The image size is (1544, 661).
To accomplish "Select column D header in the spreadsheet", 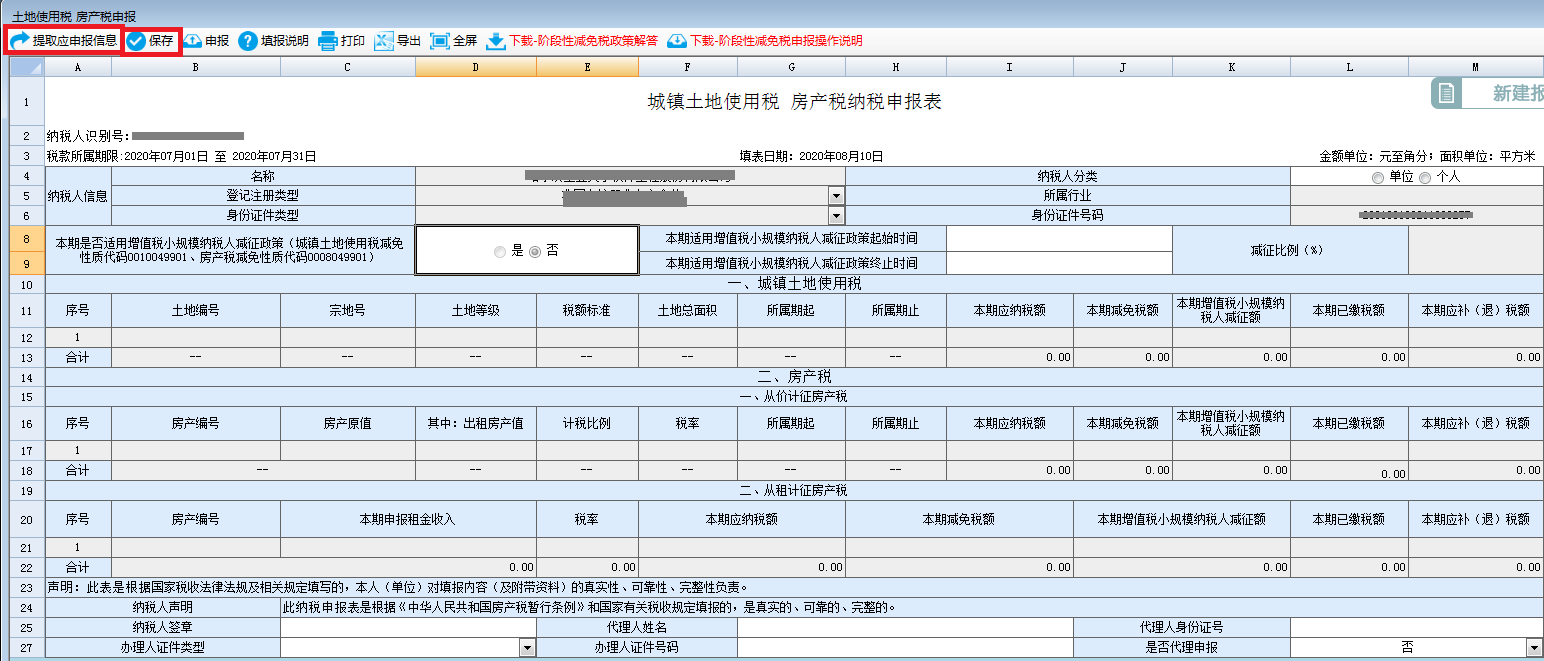I will [x=475, y=67].
